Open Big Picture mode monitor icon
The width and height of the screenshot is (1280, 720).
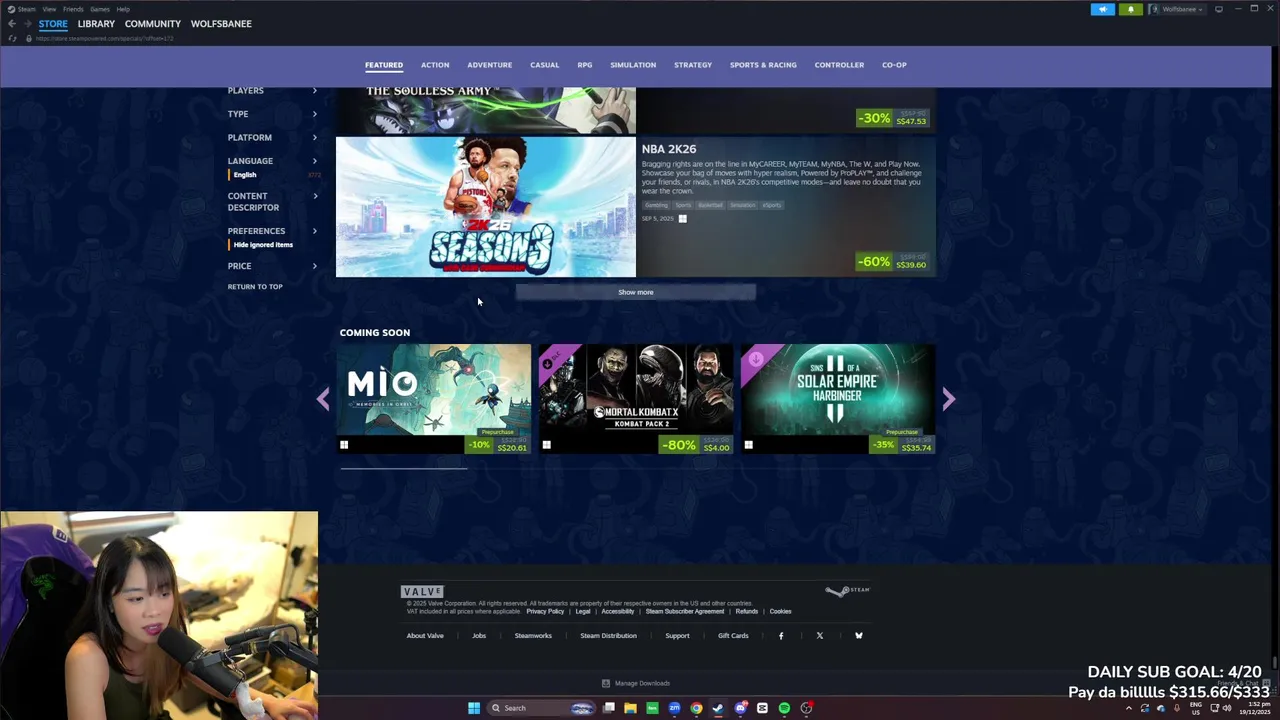(1219, 9)
